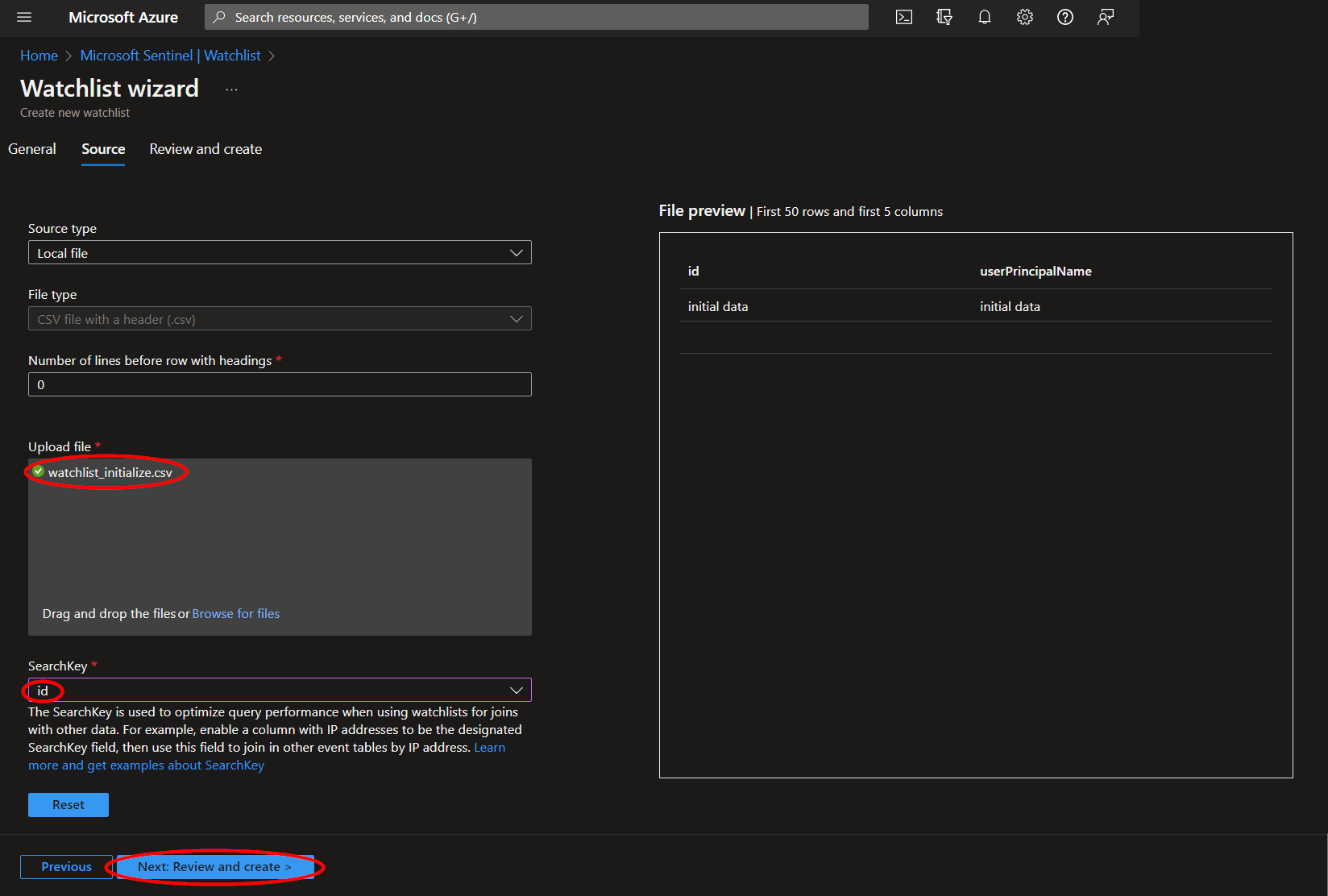The image size is (1328, 896).
Task: Open portal settings gear
Action: [1025, 17]
